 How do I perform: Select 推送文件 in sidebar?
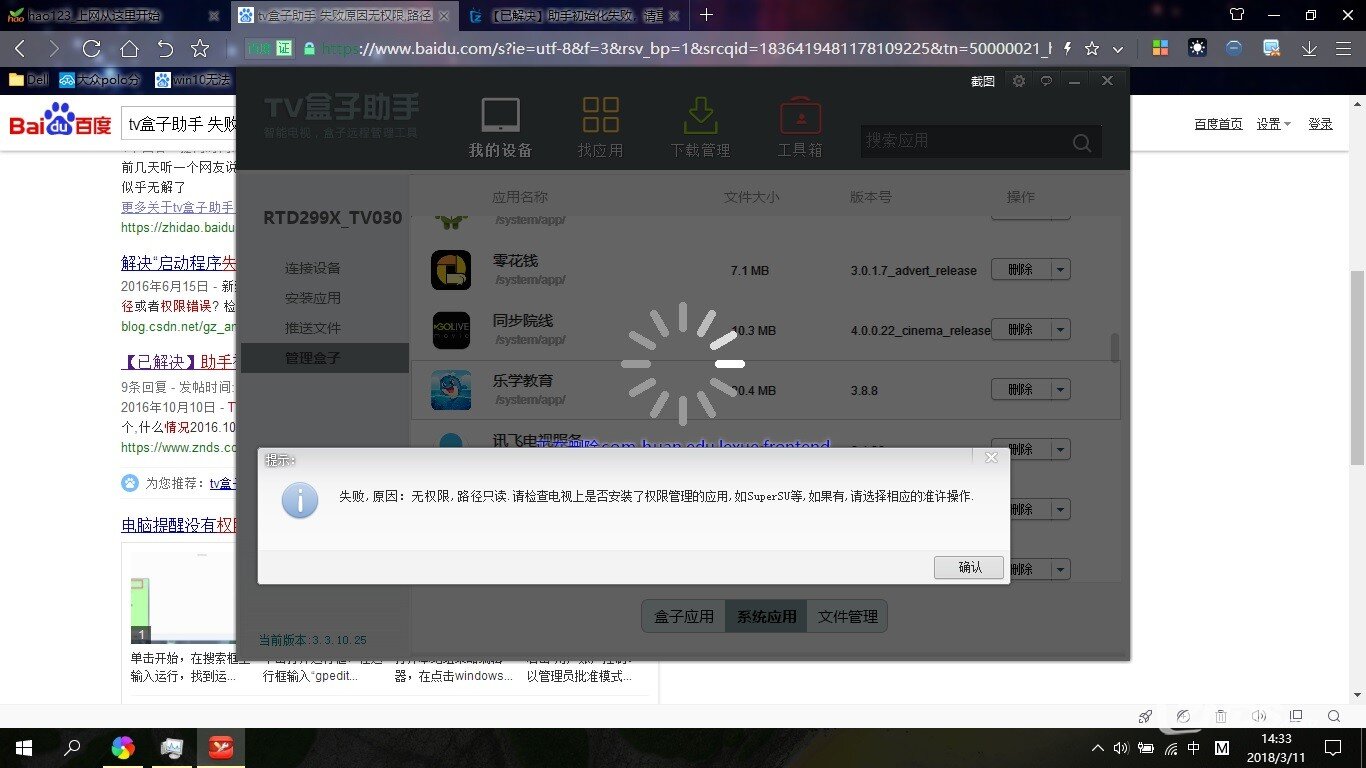pos(313,328)
